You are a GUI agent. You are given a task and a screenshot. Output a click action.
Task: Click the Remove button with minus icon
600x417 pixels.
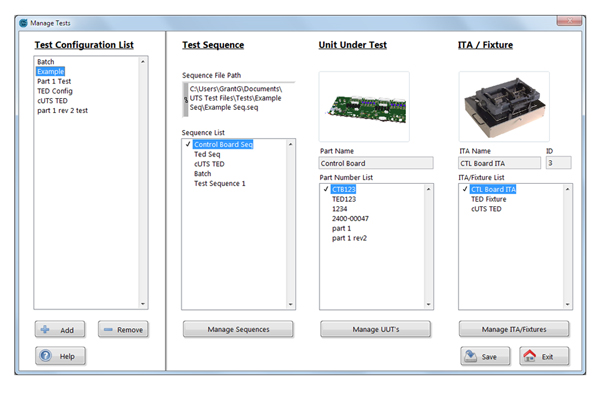[x=122, y=329]
